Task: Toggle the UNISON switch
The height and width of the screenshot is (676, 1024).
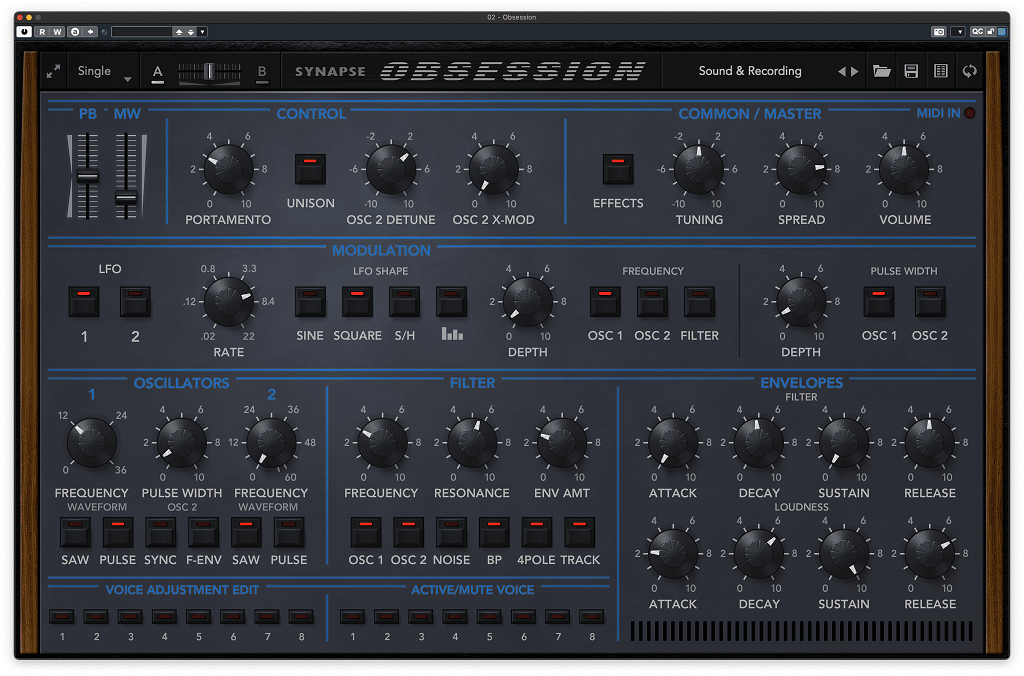Action: (x=310, y=169)
